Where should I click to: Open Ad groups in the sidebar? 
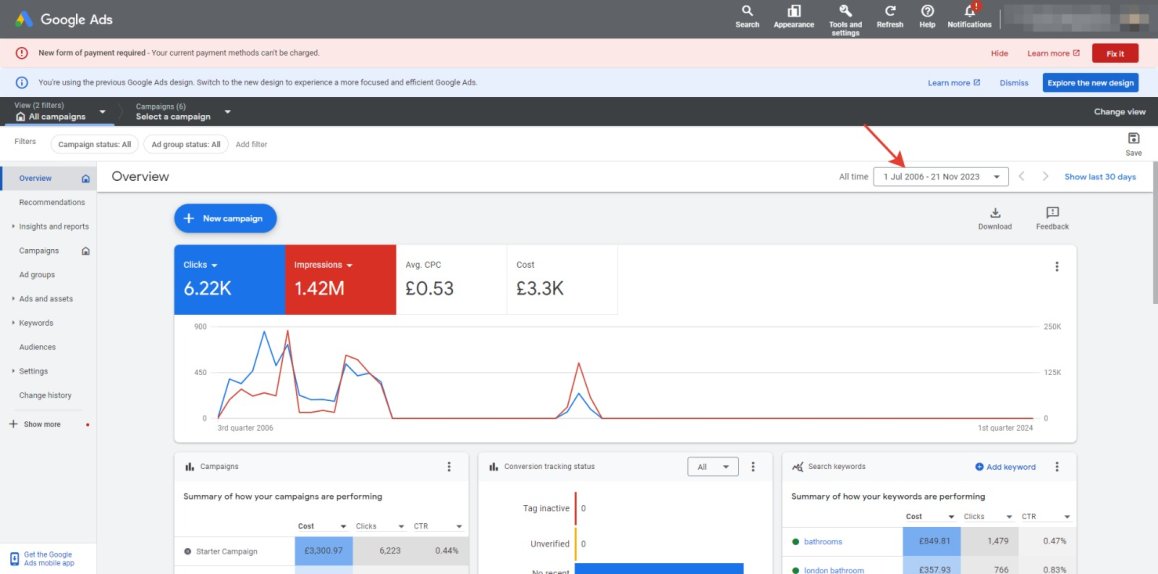point(37,275)
